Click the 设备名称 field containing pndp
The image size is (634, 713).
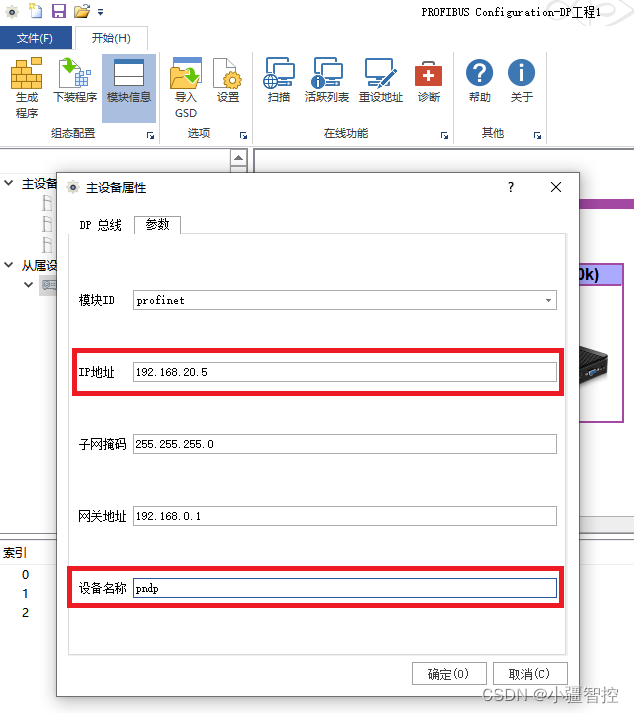pyautogui.click(x=344, y=588)
